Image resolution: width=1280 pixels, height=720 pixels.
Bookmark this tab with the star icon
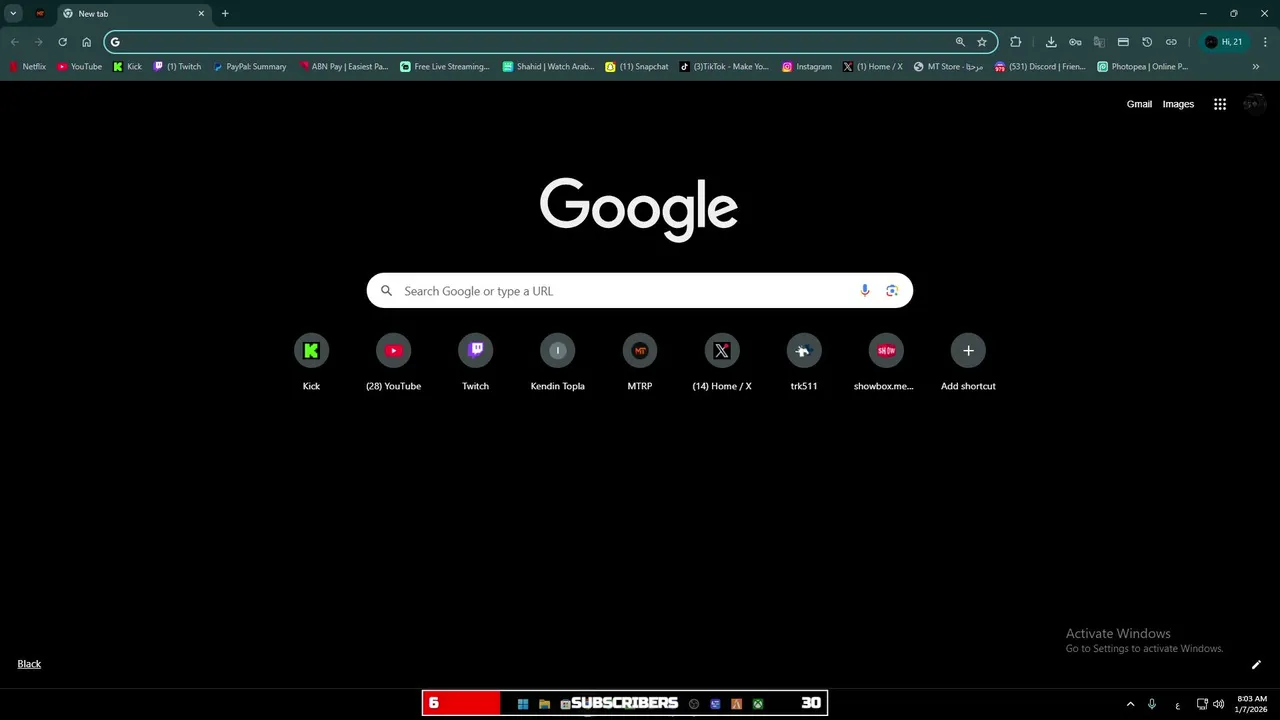[x=982, y=42]
